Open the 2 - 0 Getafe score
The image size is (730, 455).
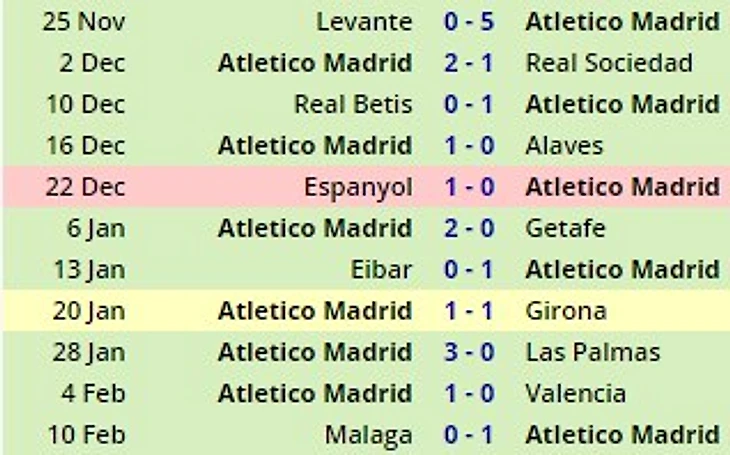[x=469, y=229]
